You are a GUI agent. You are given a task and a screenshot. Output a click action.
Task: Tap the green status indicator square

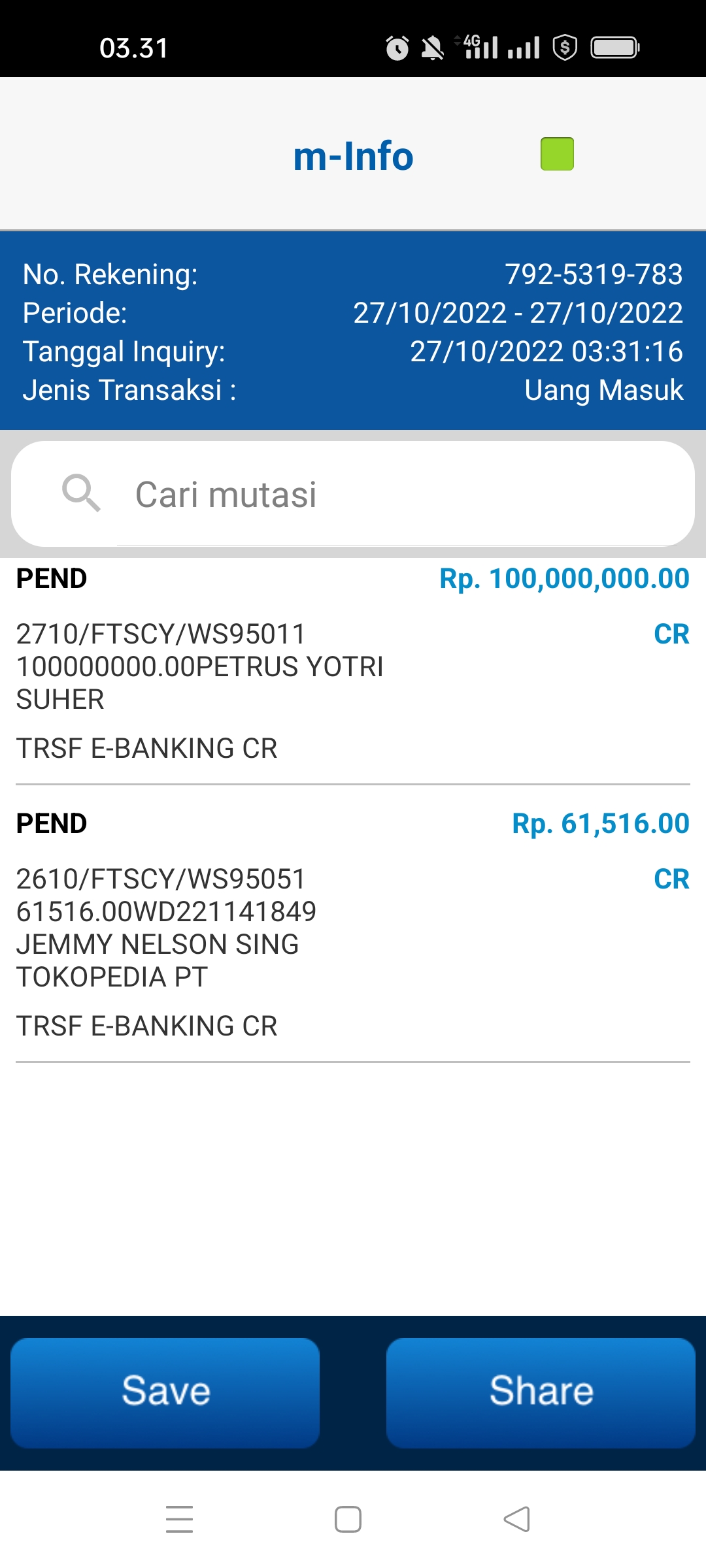[557, 154]
